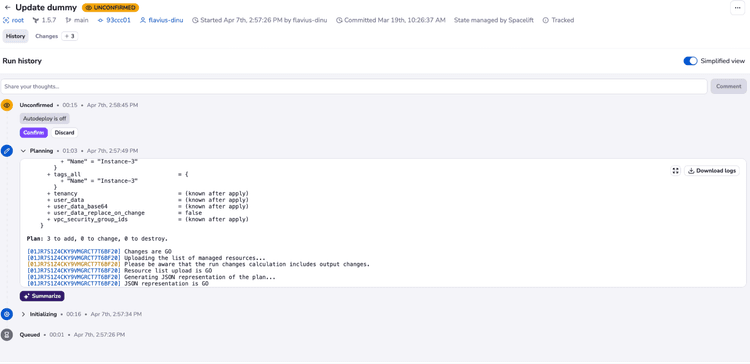Open the three-dot more options menu
Screen dimensions: 750x364
pyautogui.click(x=737, y=8)
